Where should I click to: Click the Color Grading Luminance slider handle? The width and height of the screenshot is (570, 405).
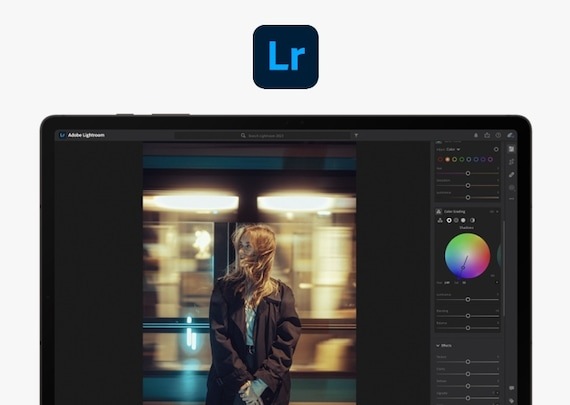point(468,300)
